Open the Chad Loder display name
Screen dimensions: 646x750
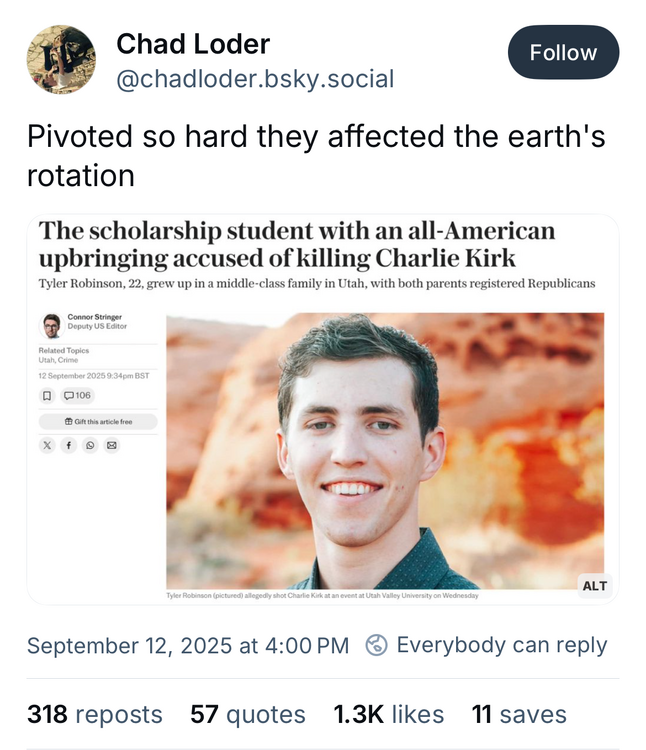(193, 45)
